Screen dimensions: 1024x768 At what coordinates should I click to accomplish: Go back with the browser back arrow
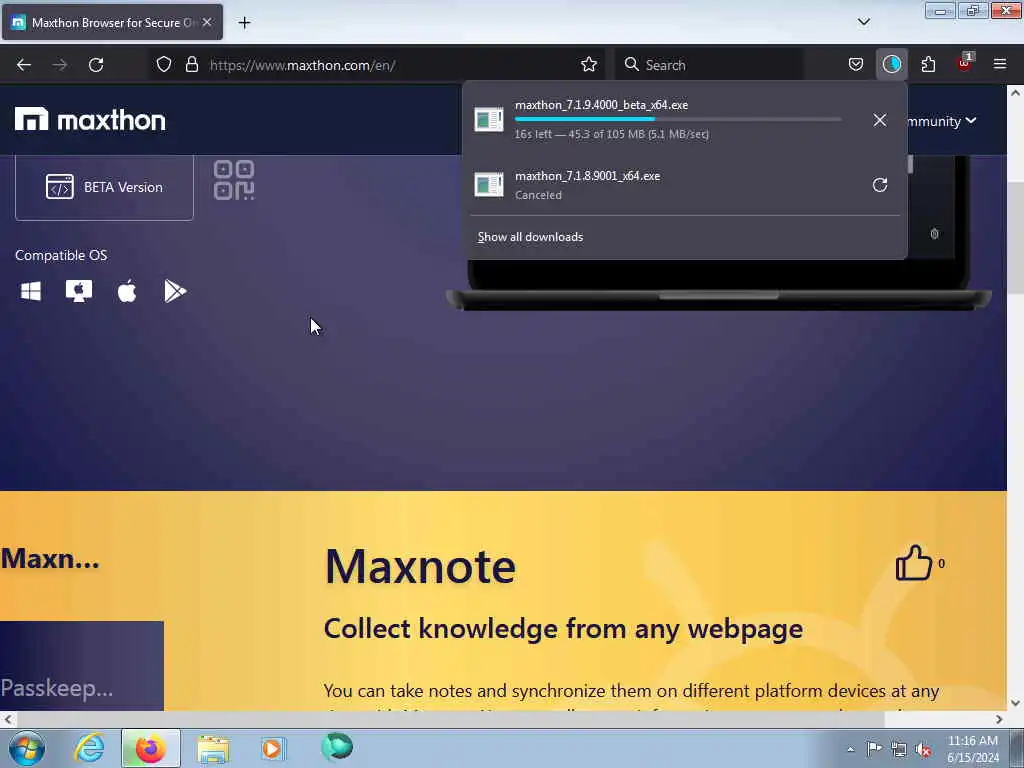coord(24,65)
